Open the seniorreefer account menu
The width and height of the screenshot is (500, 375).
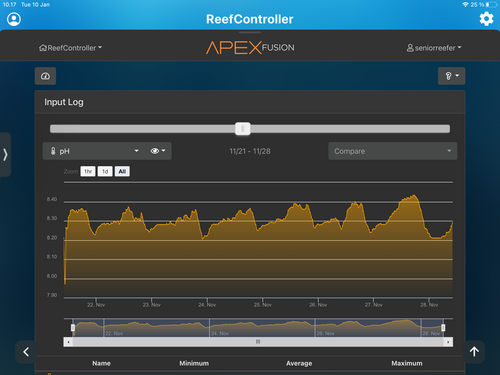pos(434,48)
